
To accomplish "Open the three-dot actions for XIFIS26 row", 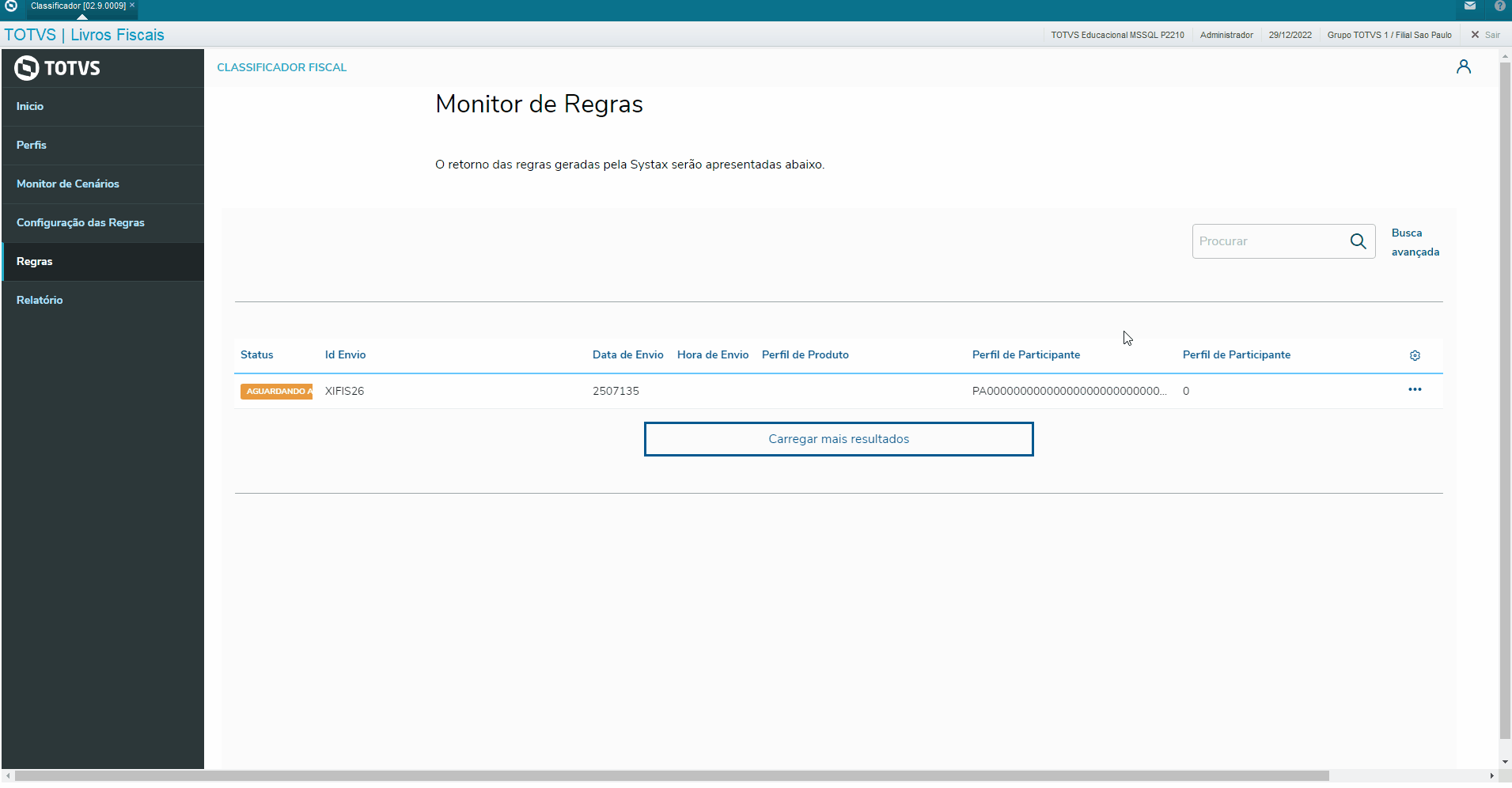I will (1415, 389).
